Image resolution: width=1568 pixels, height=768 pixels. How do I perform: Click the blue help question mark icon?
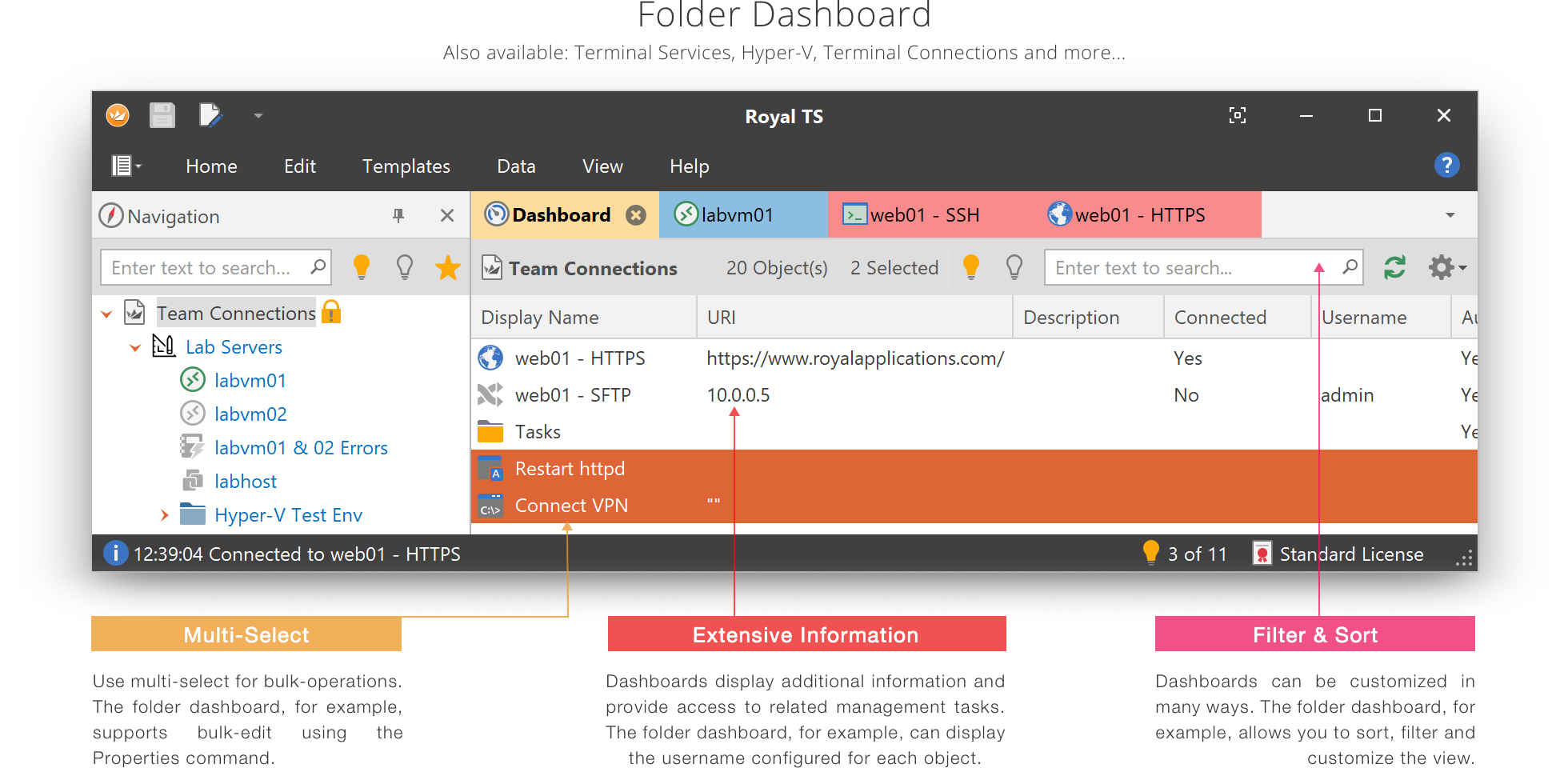pyautogui.click(x=1446, y=166)
